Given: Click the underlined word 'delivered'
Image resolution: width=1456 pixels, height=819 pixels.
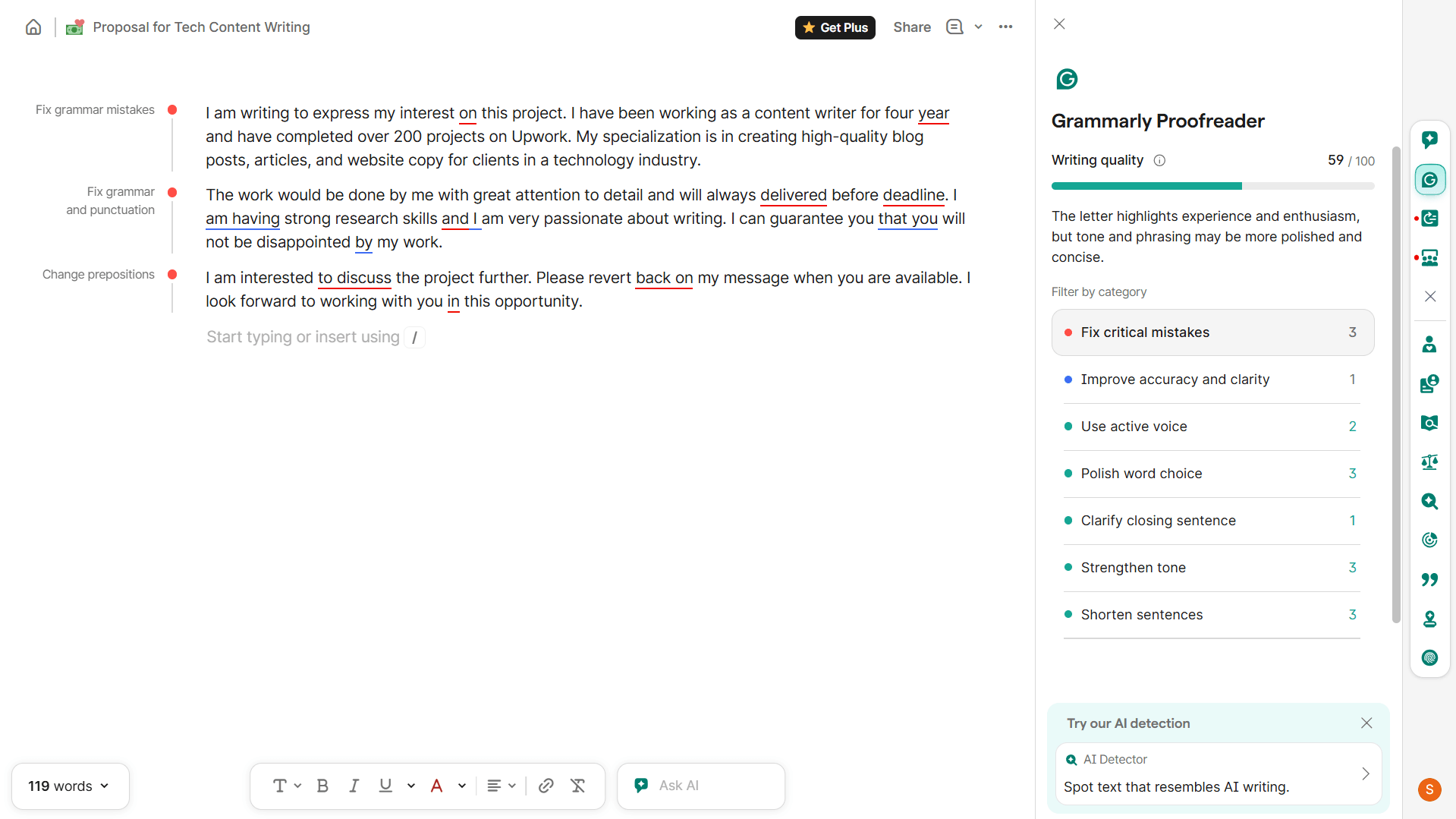Looking at the screenshot, I should click(793, 195).
